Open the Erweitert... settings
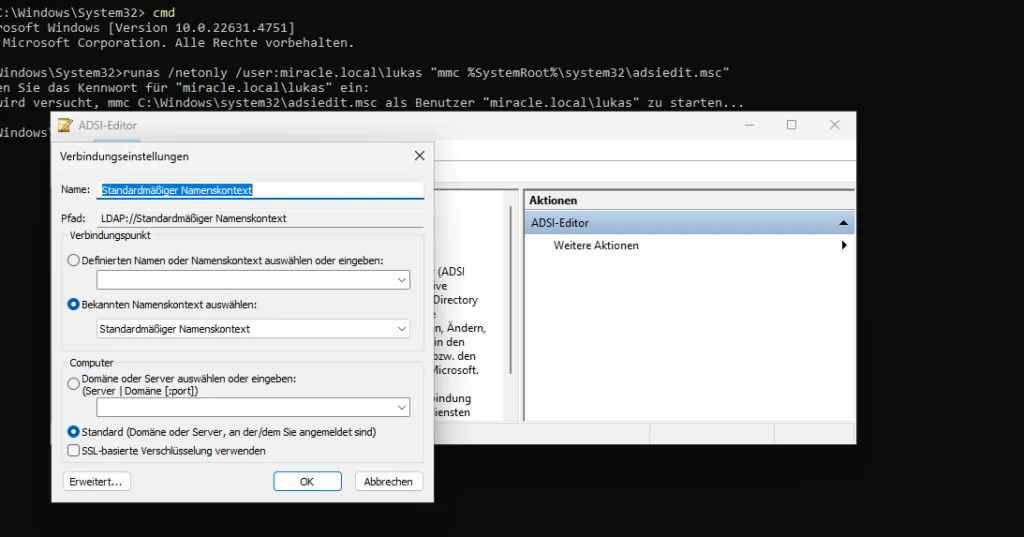This screenshot has width=1024, height=537. (x=96, y=481)
